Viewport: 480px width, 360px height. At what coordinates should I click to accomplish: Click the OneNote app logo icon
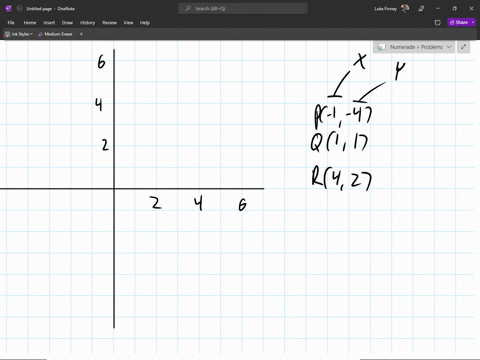coord(9,9)
